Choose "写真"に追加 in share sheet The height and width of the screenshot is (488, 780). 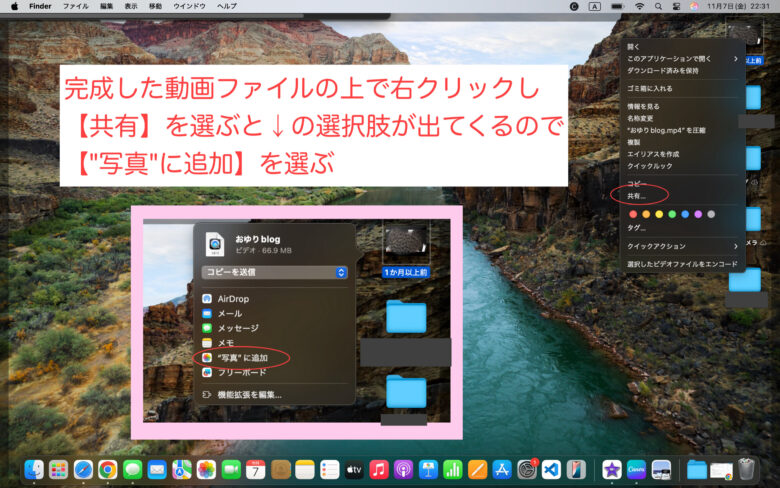[242, 357]
